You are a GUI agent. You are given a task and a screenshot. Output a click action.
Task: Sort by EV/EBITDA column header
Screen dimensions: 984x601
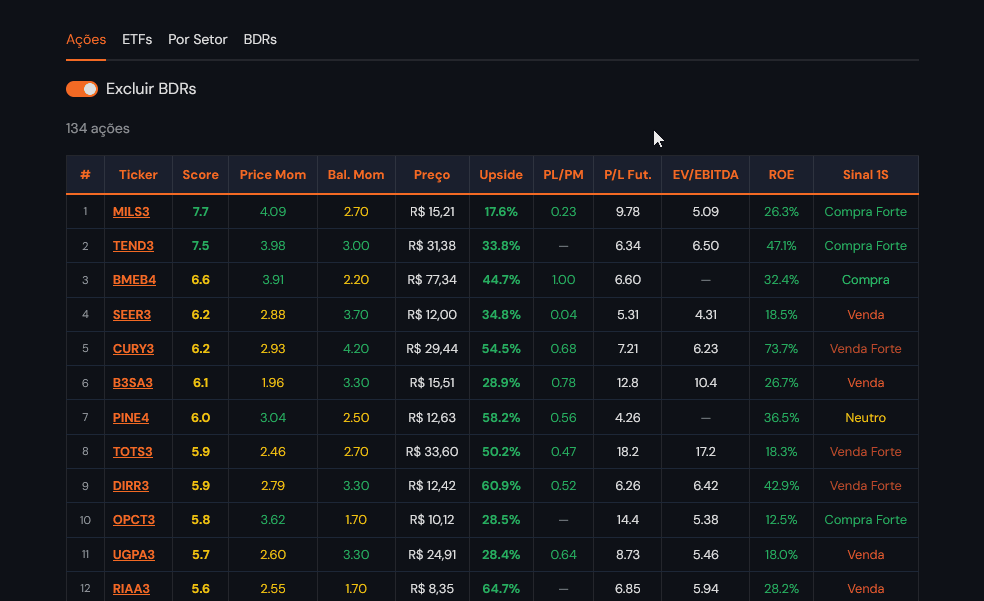pos(705,175)
